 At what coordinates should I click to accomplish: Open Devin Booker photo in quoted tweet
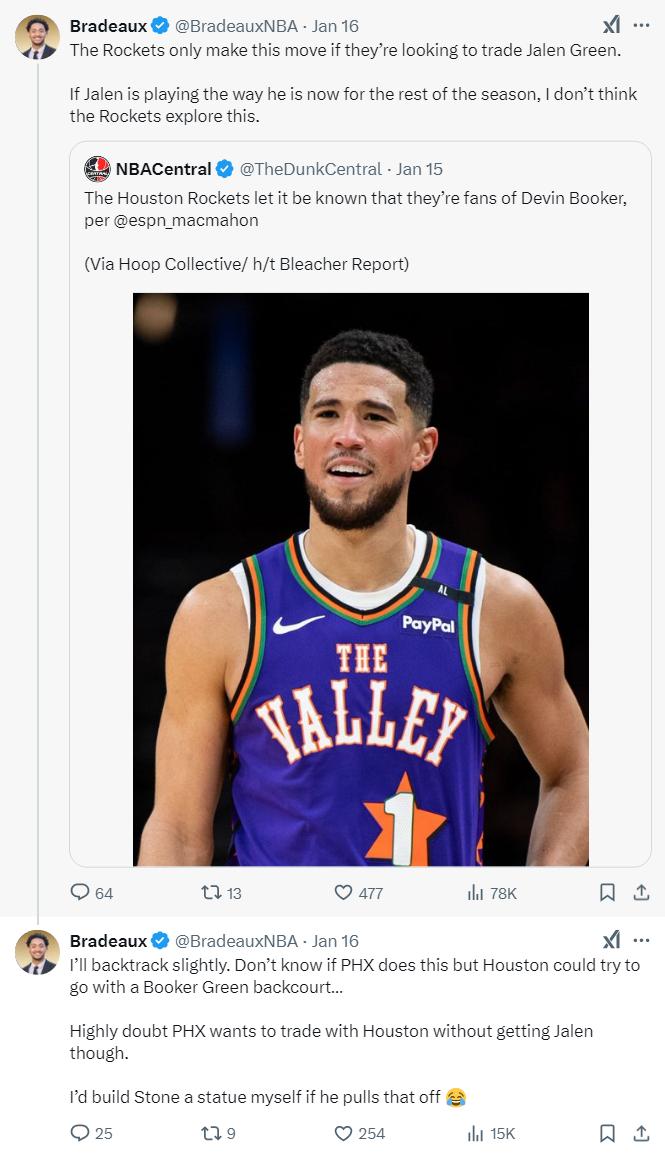tap(360, 578)
